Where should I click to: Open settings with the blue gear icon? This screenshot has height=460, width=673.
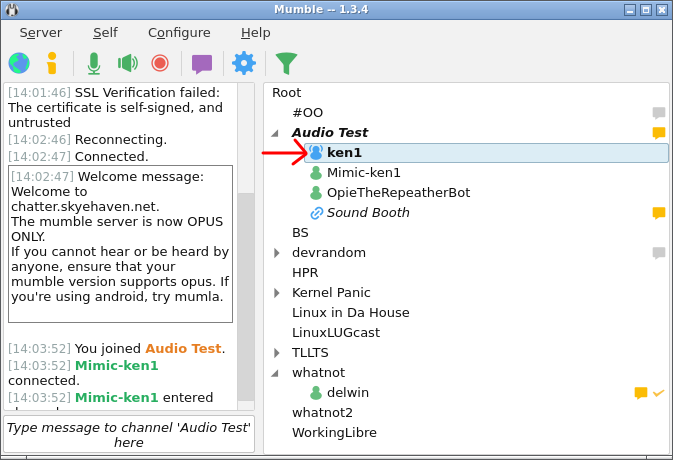click(x=243, y=63)
